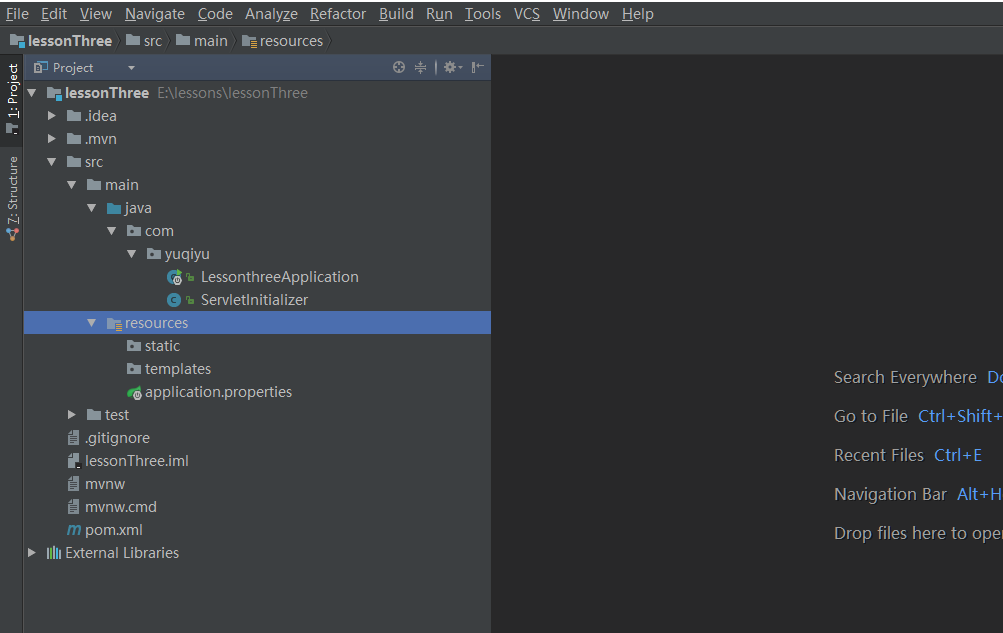The width and height of the screenshot is (1003, 633).
Task: Click the ServletInitializer class icon
Action: pyautogui.click(x=173, y=300)
